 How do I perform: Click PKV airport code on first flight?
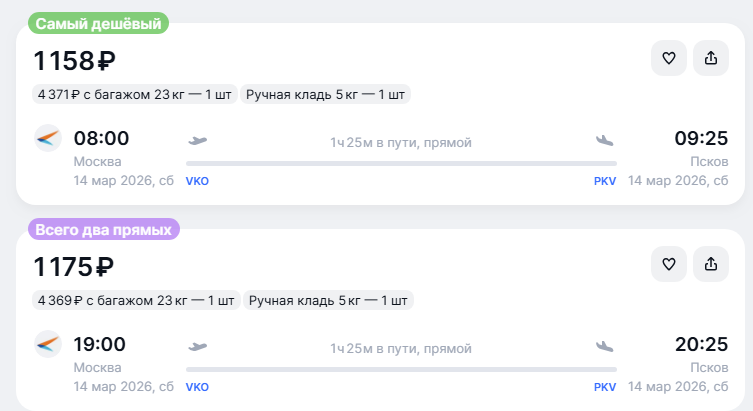pyautogui.click(x=605, y=181)
